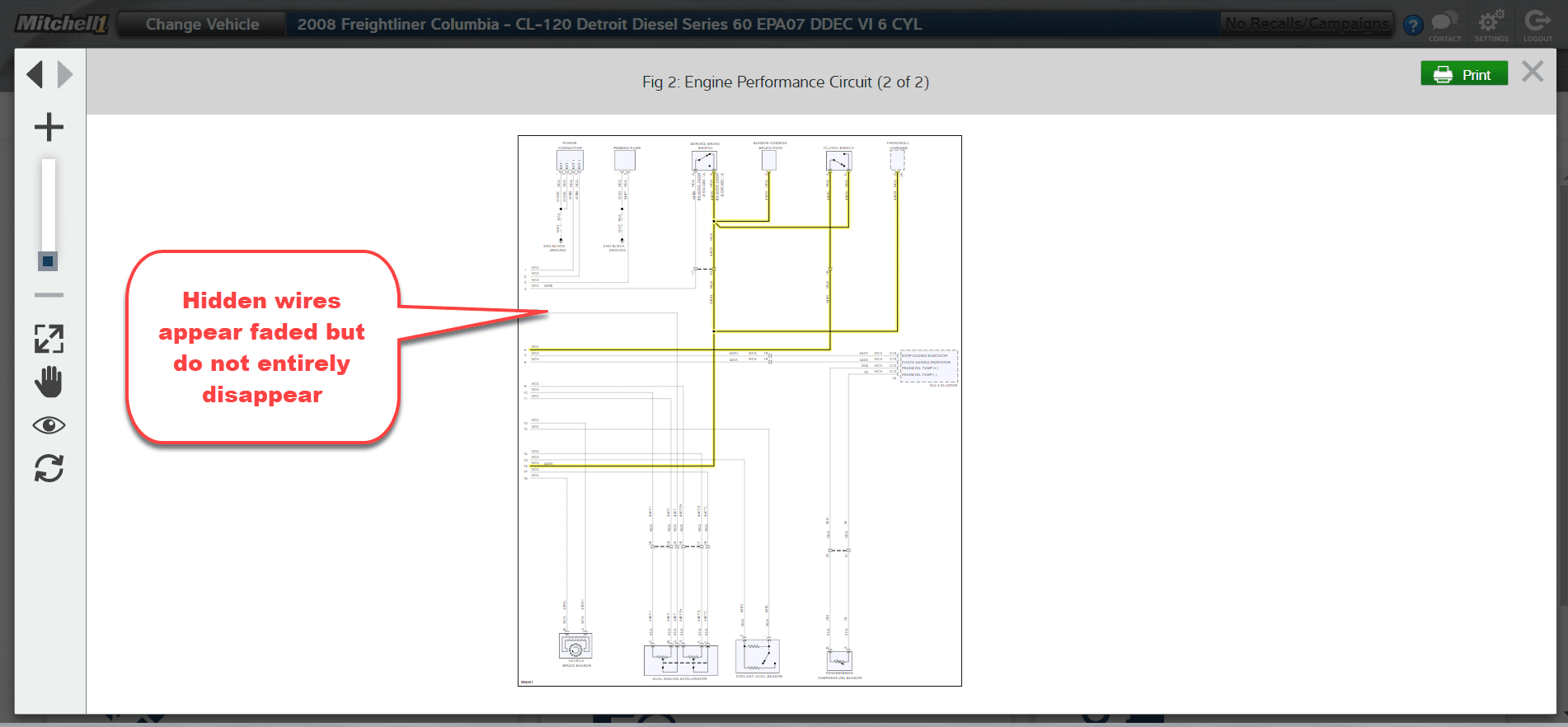Click the Mitchell1 logo
This screenshot has height=727, width=1568.
[x=62, y=24]
